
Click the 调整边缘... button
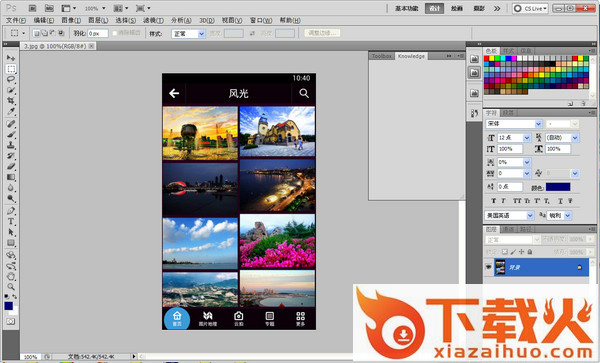click(x=322, y=33)
